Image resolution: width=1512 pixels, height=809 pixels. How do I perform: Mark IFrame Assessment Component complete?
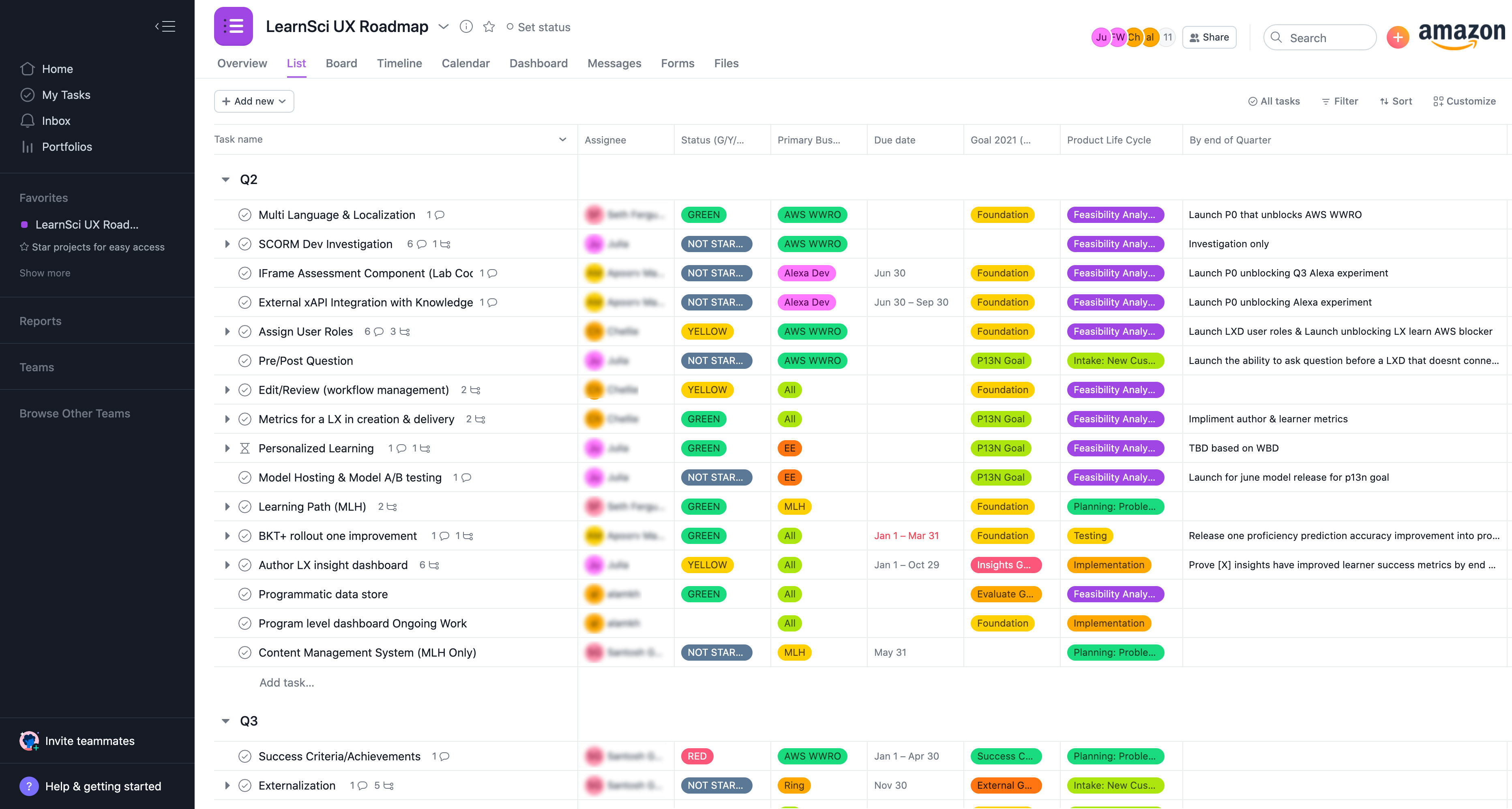click(245, 273)
